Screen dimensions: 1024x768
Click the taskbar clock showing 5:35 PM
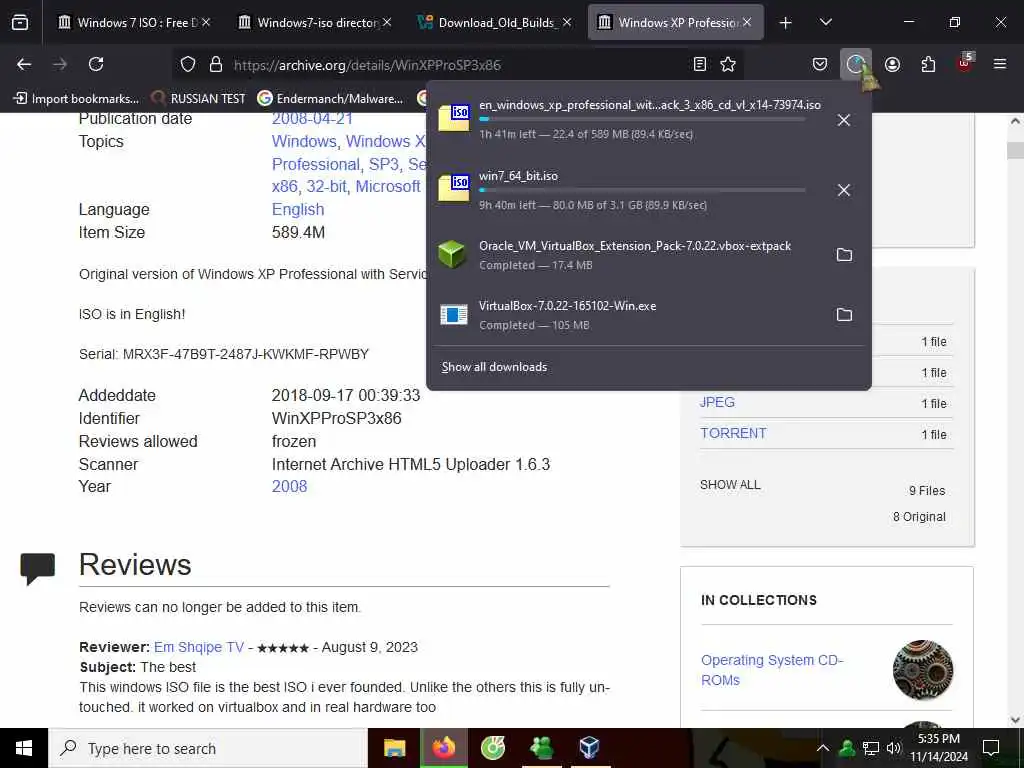click(x=939, y=748)
